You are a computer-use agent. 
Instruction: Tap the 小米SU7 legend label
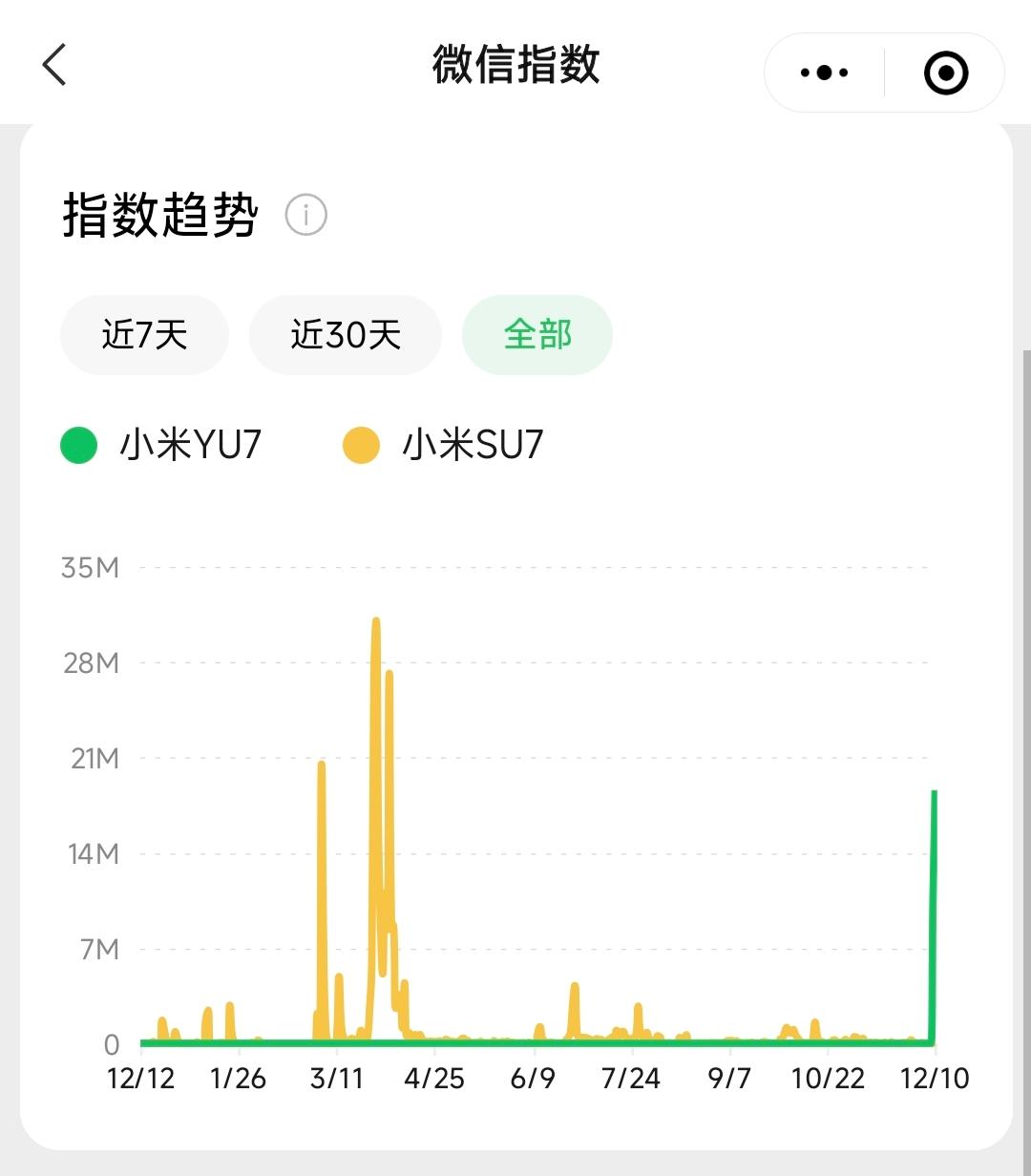click(473, 446)
